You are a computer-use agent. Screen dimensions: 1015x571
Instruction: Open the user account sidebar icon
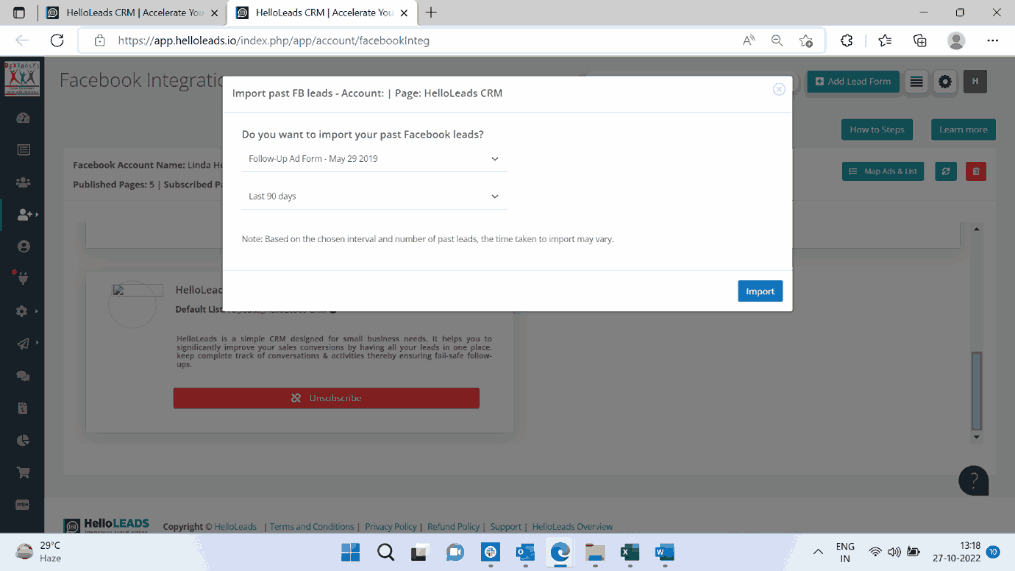[23, 247]
